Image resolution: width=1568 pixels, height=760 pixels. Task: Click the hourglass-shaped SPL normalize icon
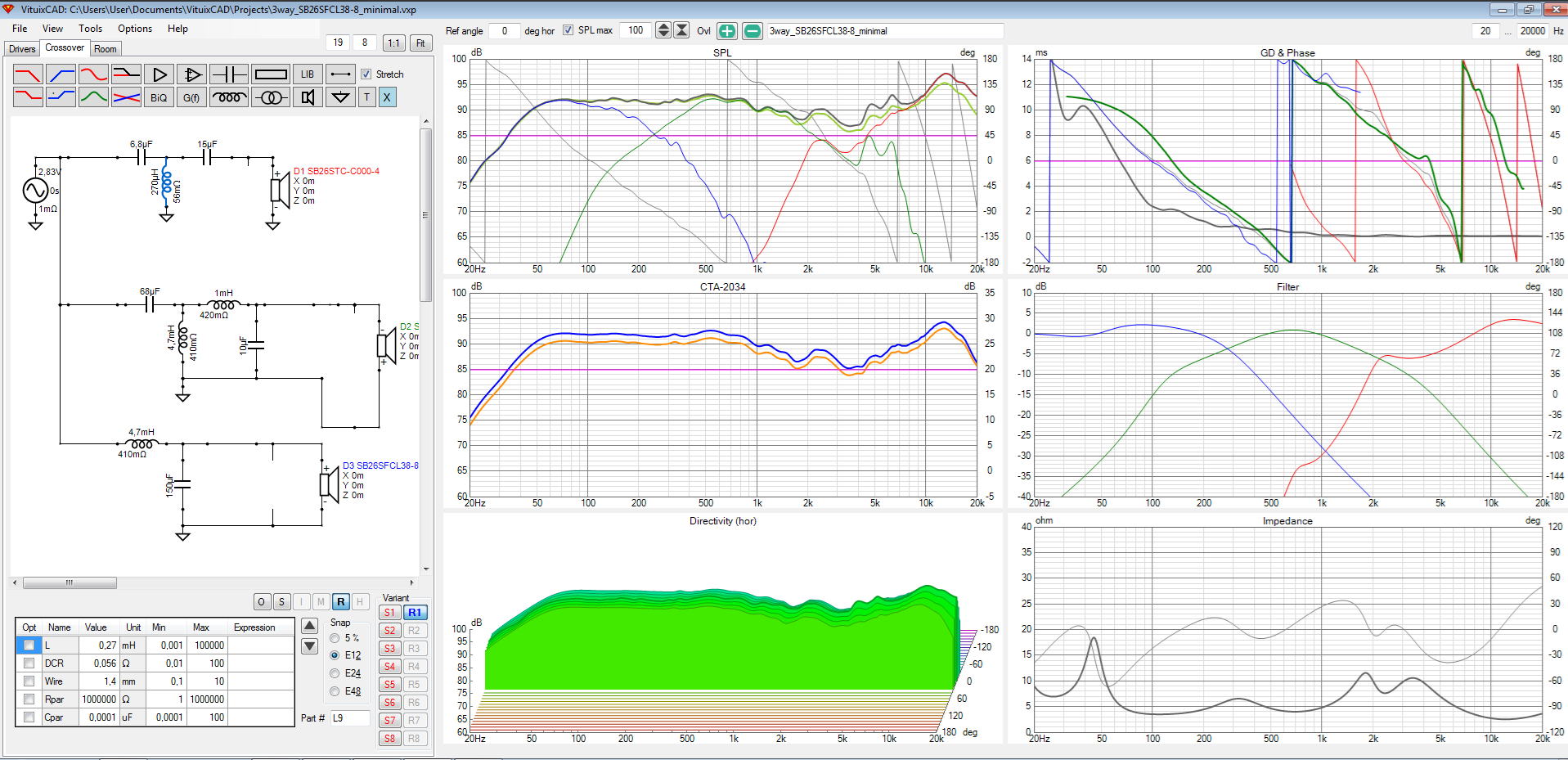pyautogui.click(x=681, y=31)
